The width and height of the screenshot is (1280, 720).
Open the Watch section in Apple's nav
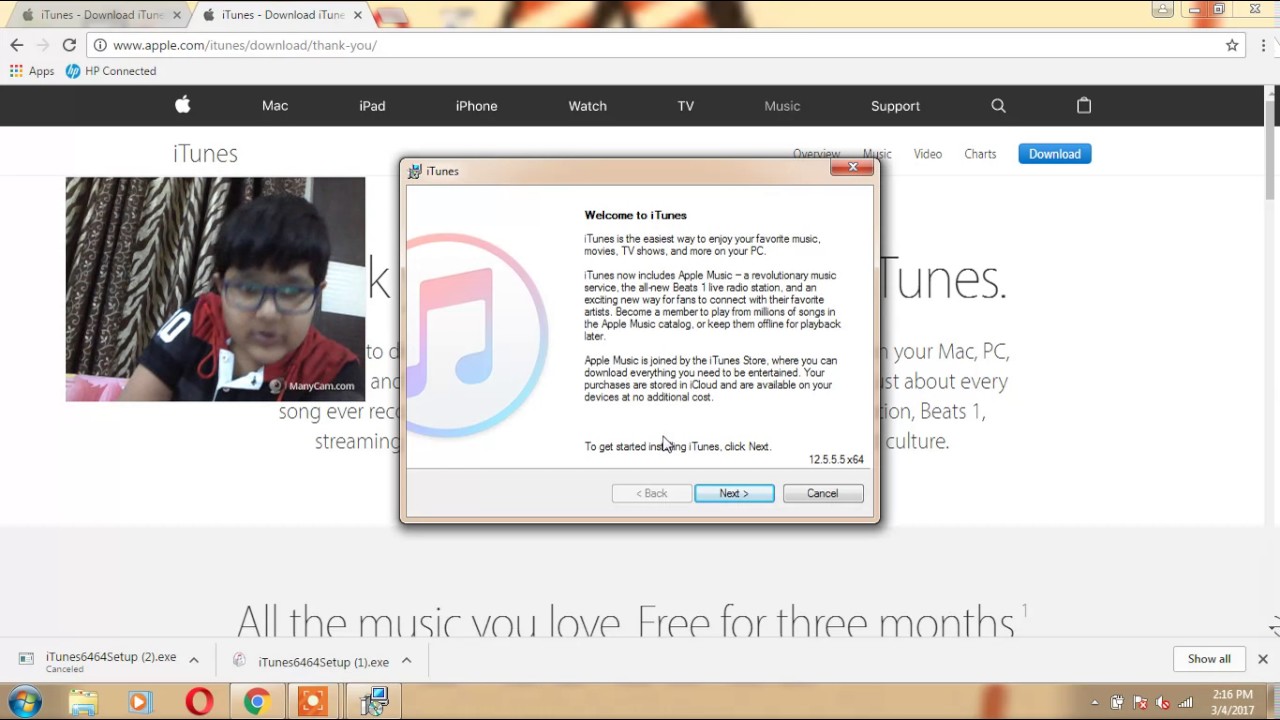(587, 106)
